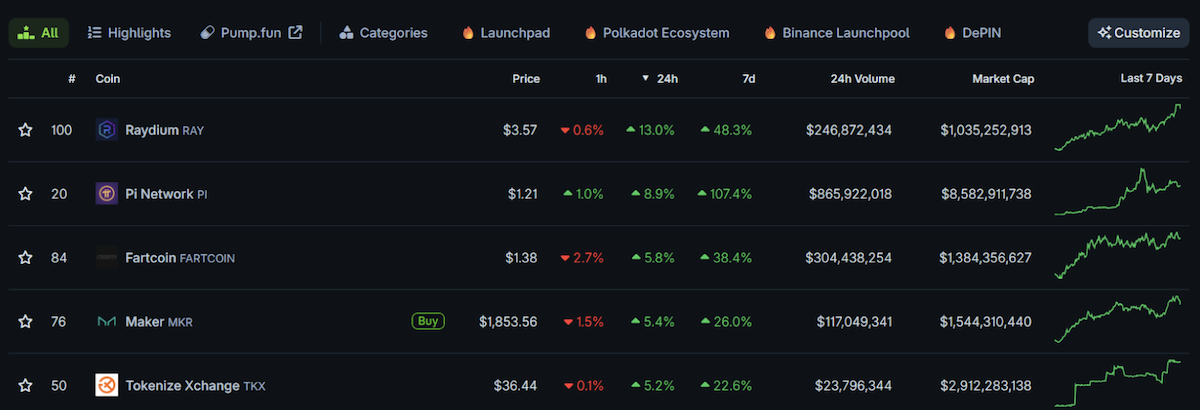
Task: Click Pi Network's volume $865,922,018
Action: point(851,194)
